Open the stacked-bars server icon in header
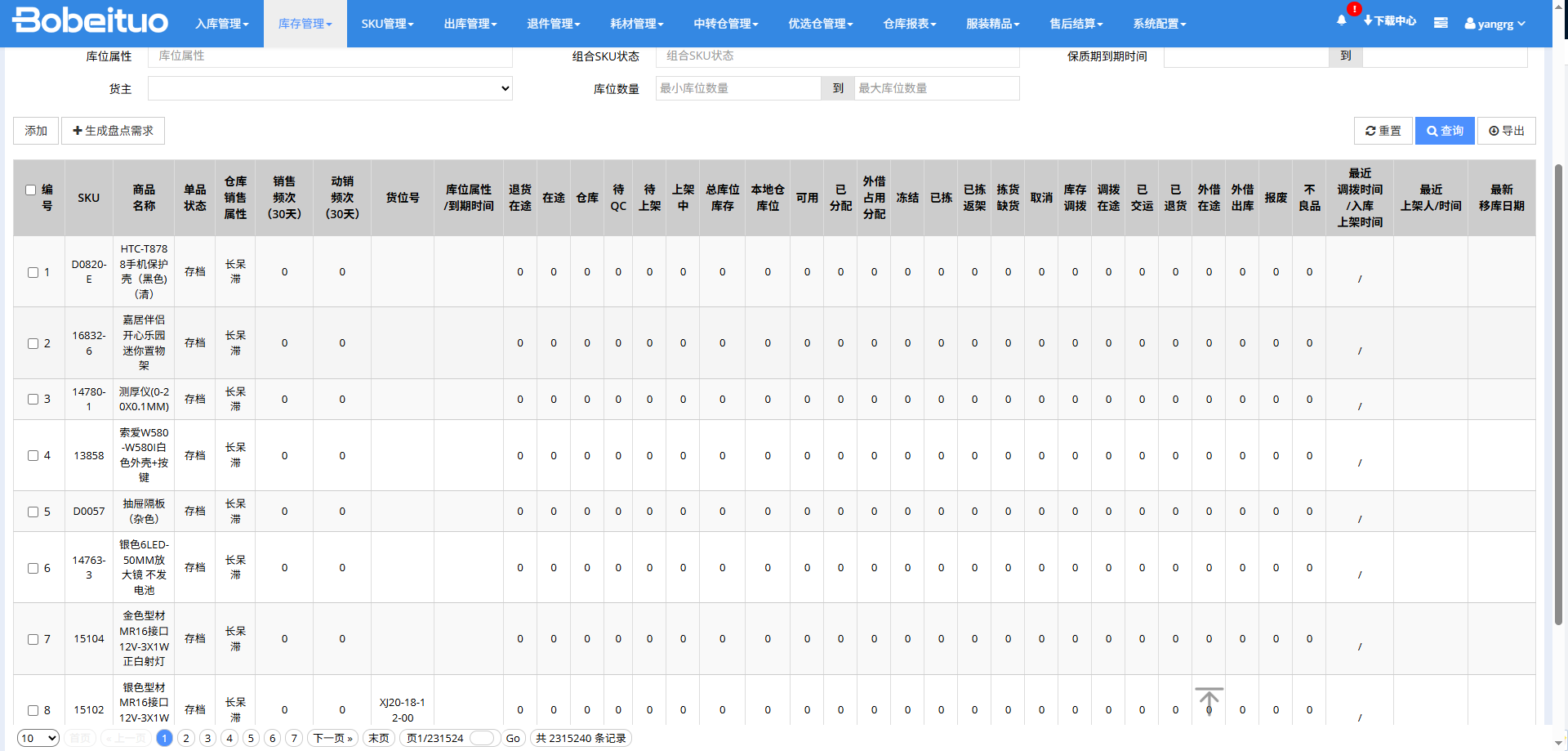The width and height of the screenshot is (1568, 751). pyautogui.click(x=1441, y=23)
